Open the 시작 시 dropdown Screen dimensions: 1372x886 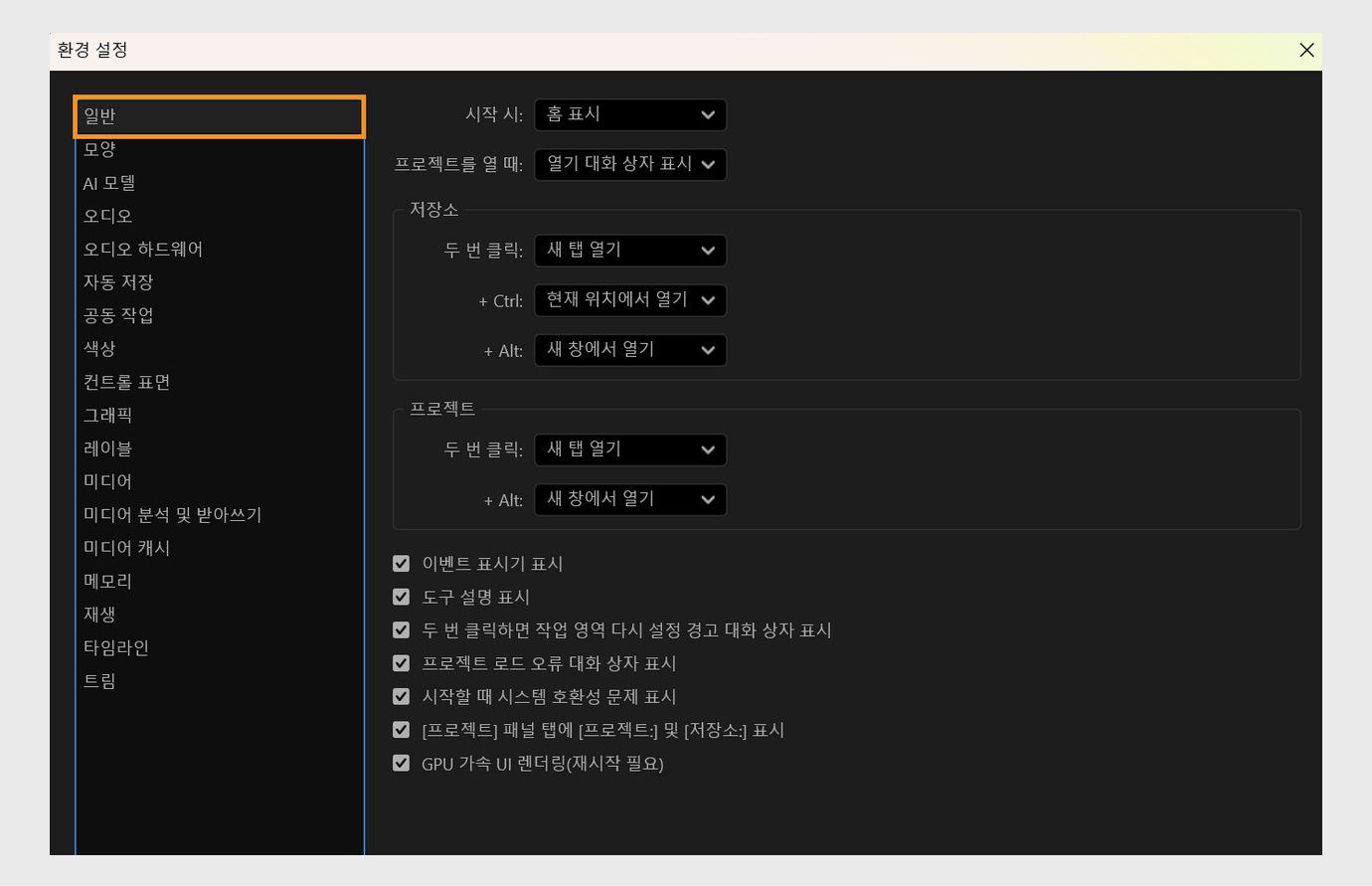[x=629, y=114]
